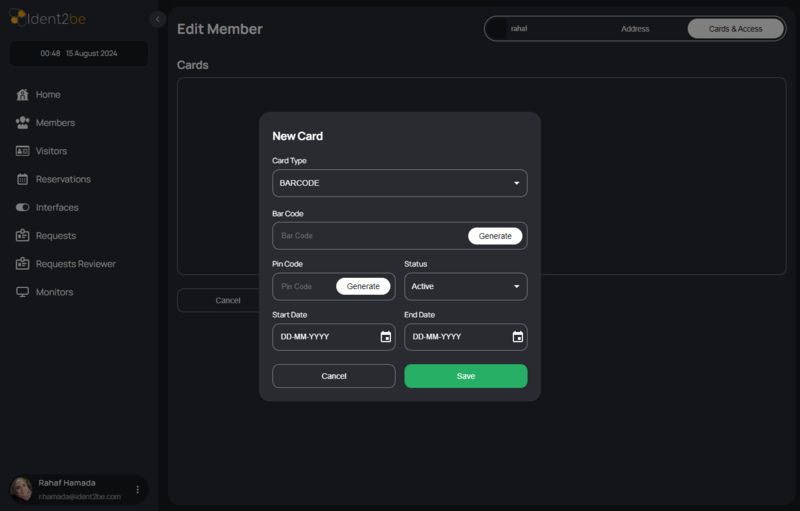Save the new card
Screen dimensions: 800x511
click(465, 376)
